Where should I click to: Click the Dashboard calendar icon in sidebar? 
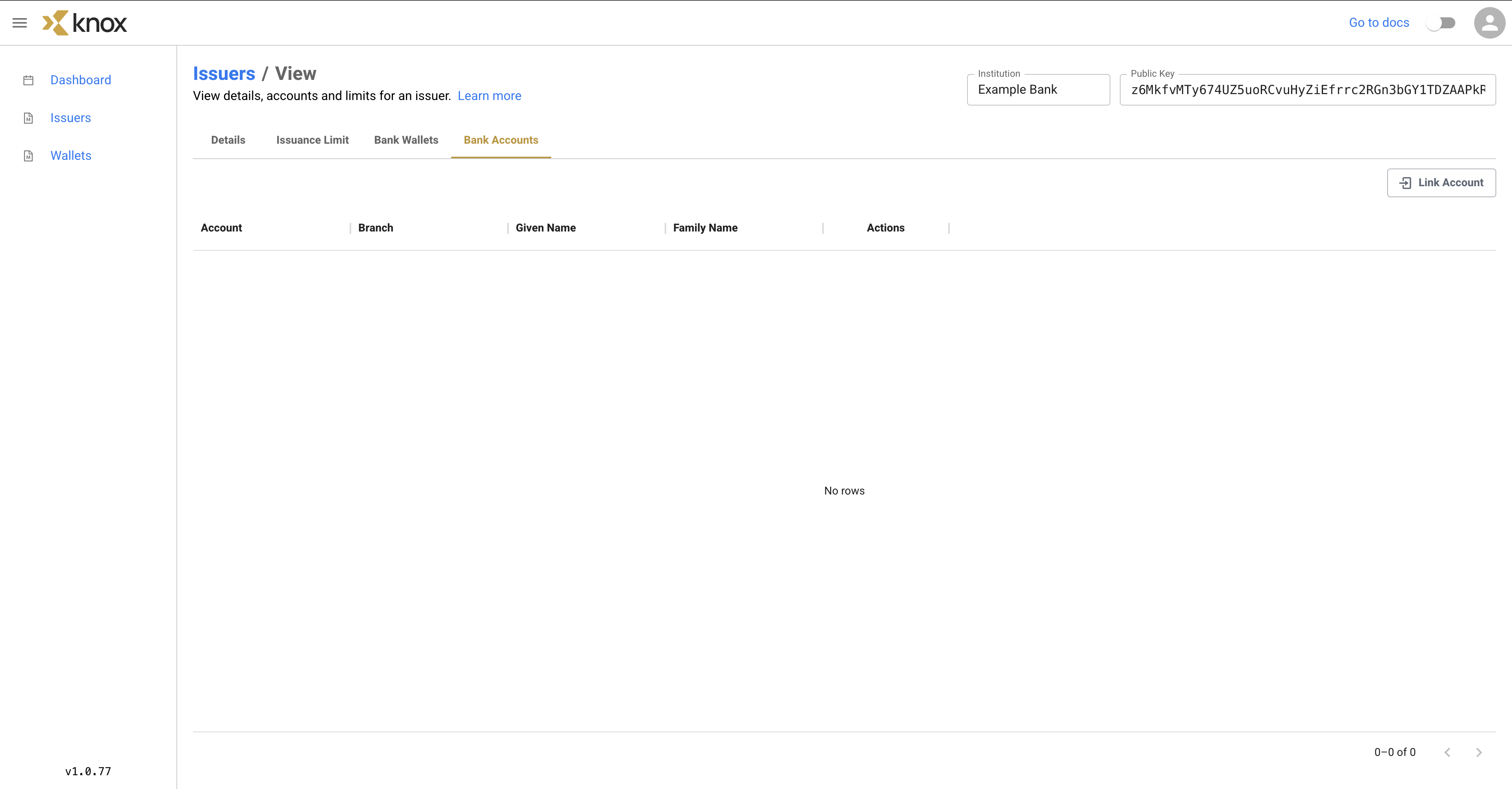(x=28, y=80)
